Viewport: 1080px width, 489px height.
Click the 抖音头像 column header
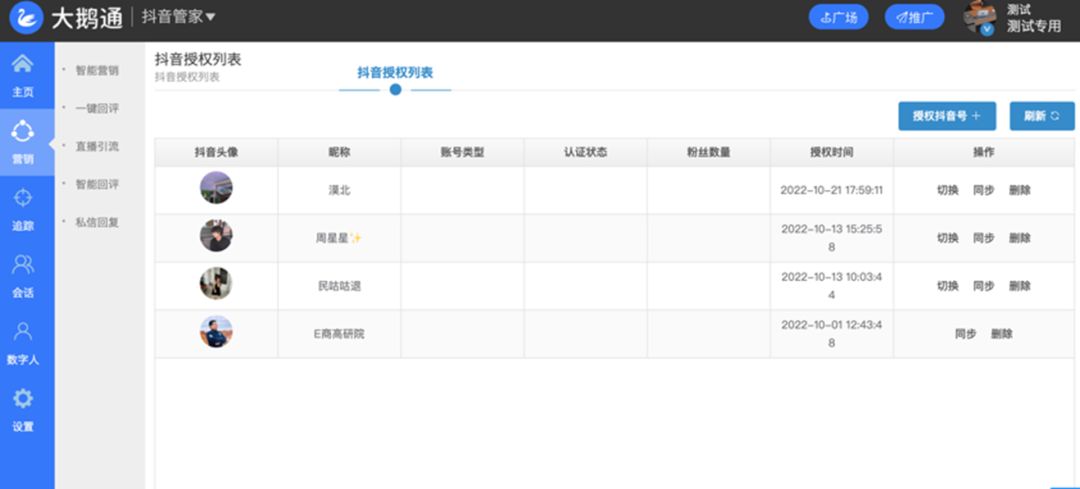(x=216, y=152)
